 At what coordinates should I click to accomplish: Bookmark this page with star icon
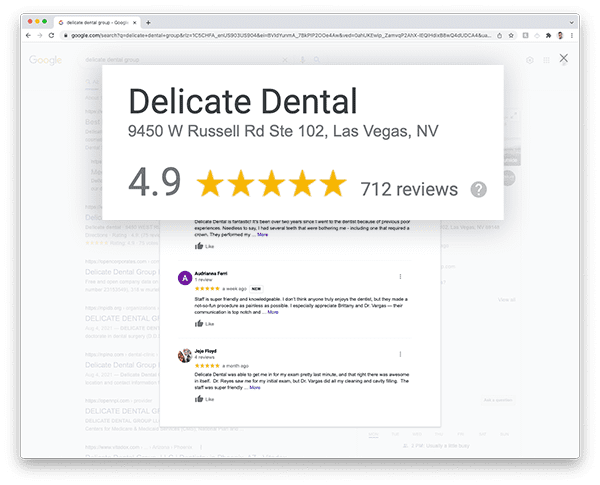pos(511,36)
